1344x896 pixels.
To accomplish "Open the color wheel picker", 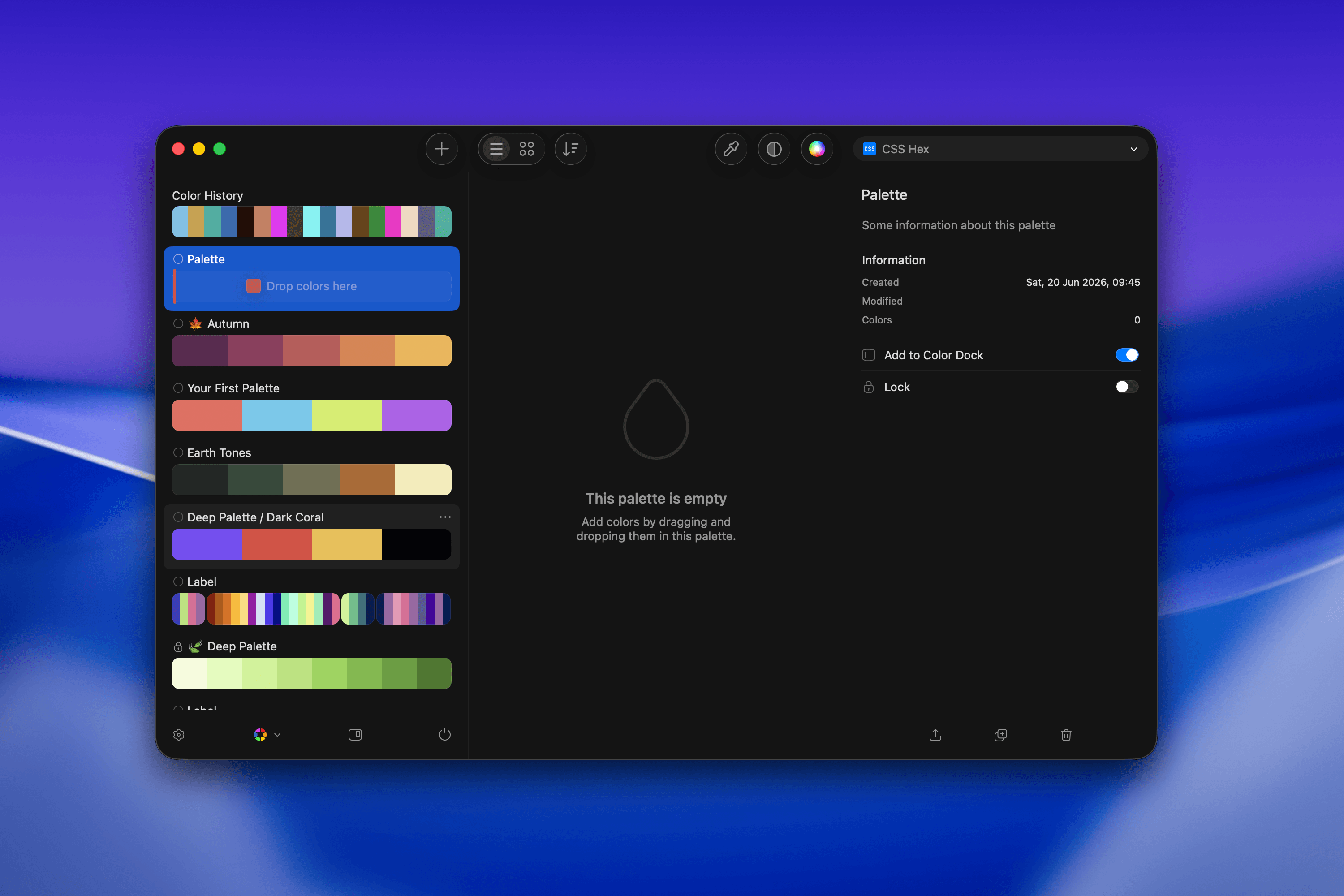I will 817,149.
